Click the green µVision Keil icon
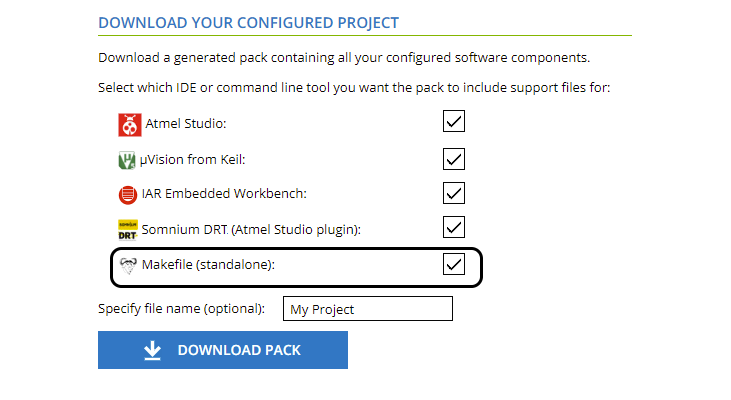This screenshot has width=731, height=400. pyautogui.click(x=128, y=160)
